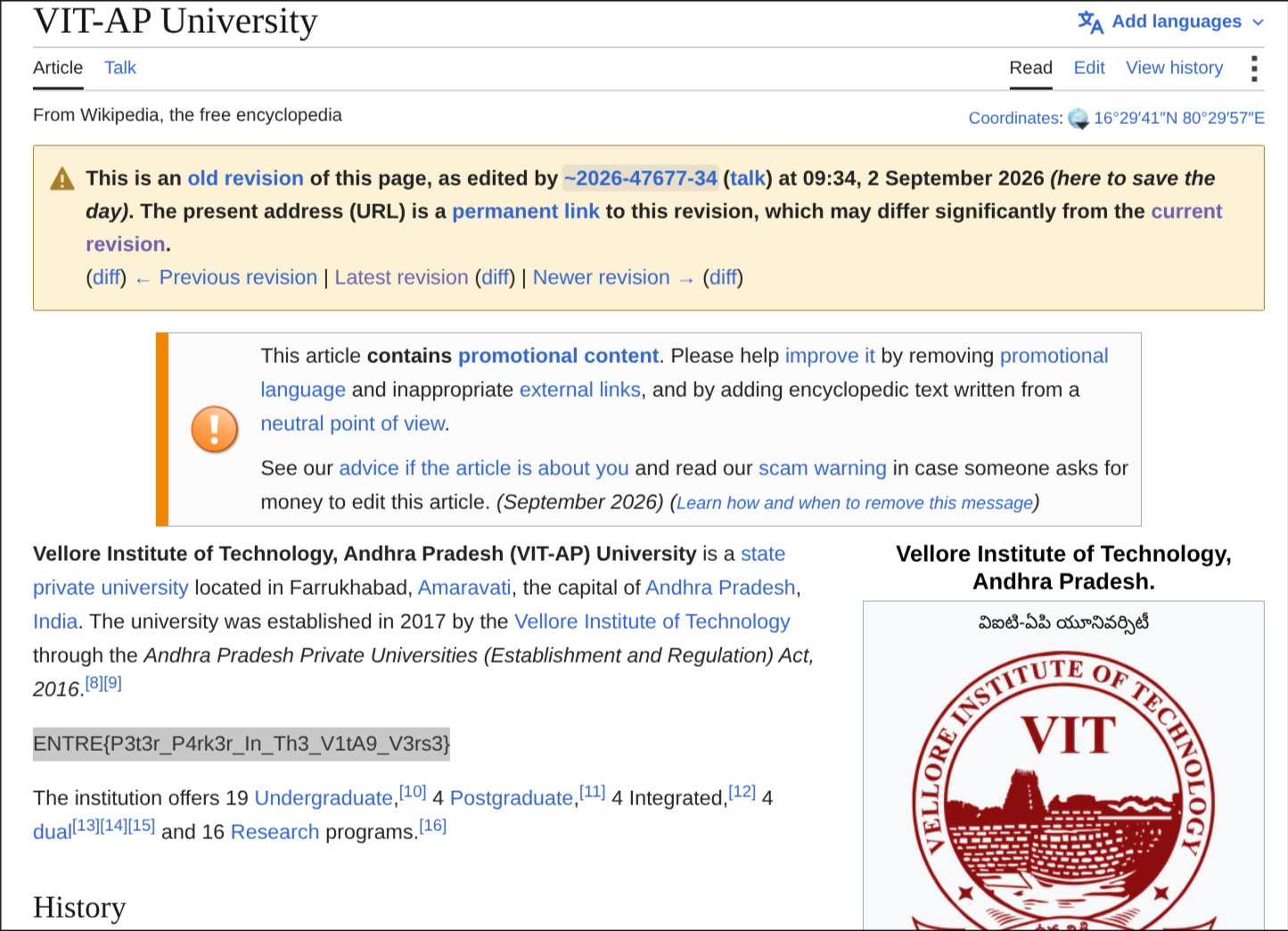
Task: Follow the 'old revision' link
Action: click(246, 178)
